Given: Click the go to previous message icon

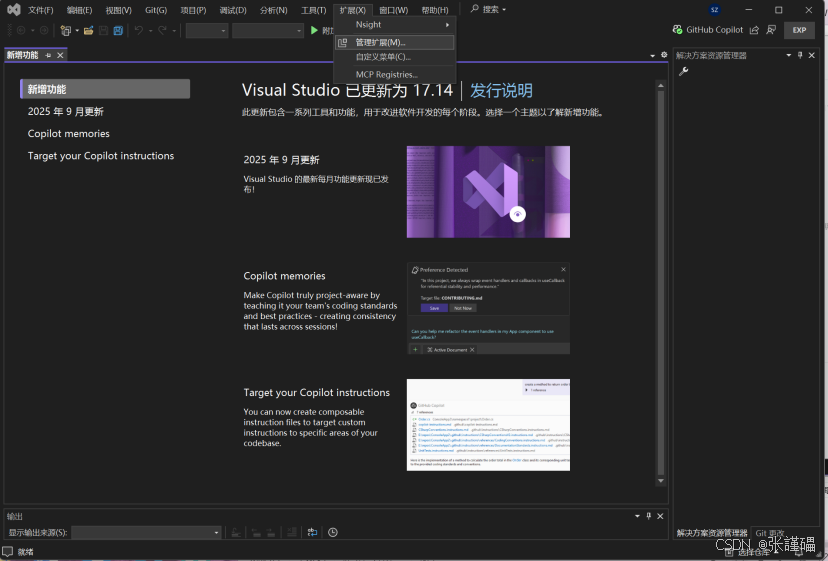Looking at the screenshot, I should pyautogui.click(x=256, y=532).
